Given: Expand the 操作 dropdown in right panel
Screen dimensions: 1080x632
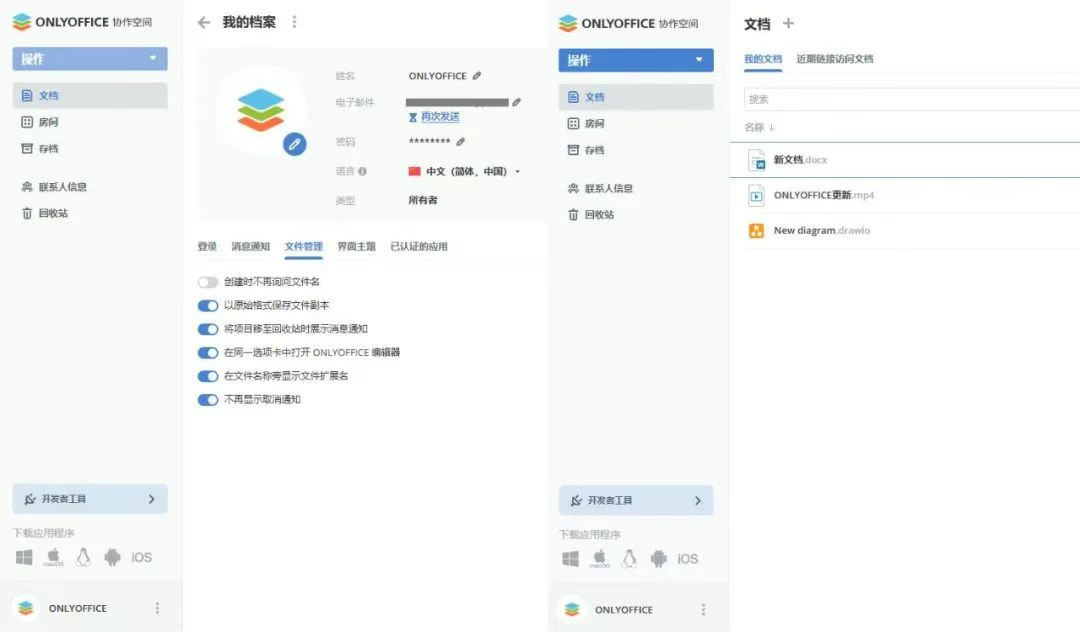Looking at the screenshot, I should (636, 60).
